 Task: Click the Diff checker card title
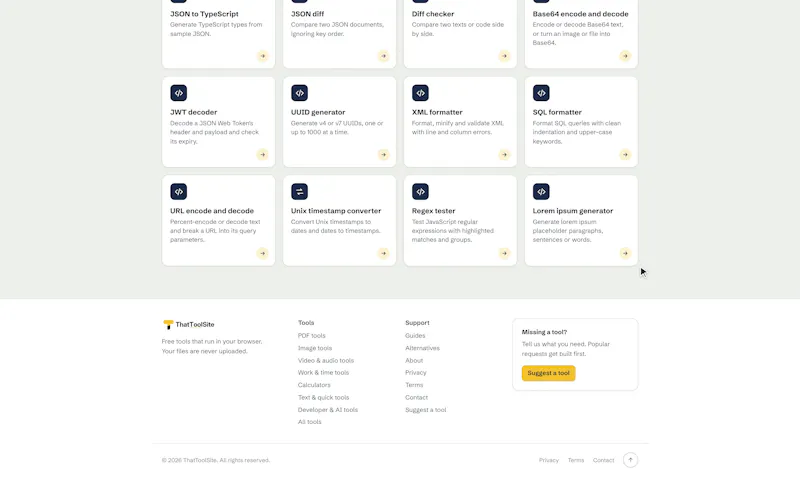[433, 14]
